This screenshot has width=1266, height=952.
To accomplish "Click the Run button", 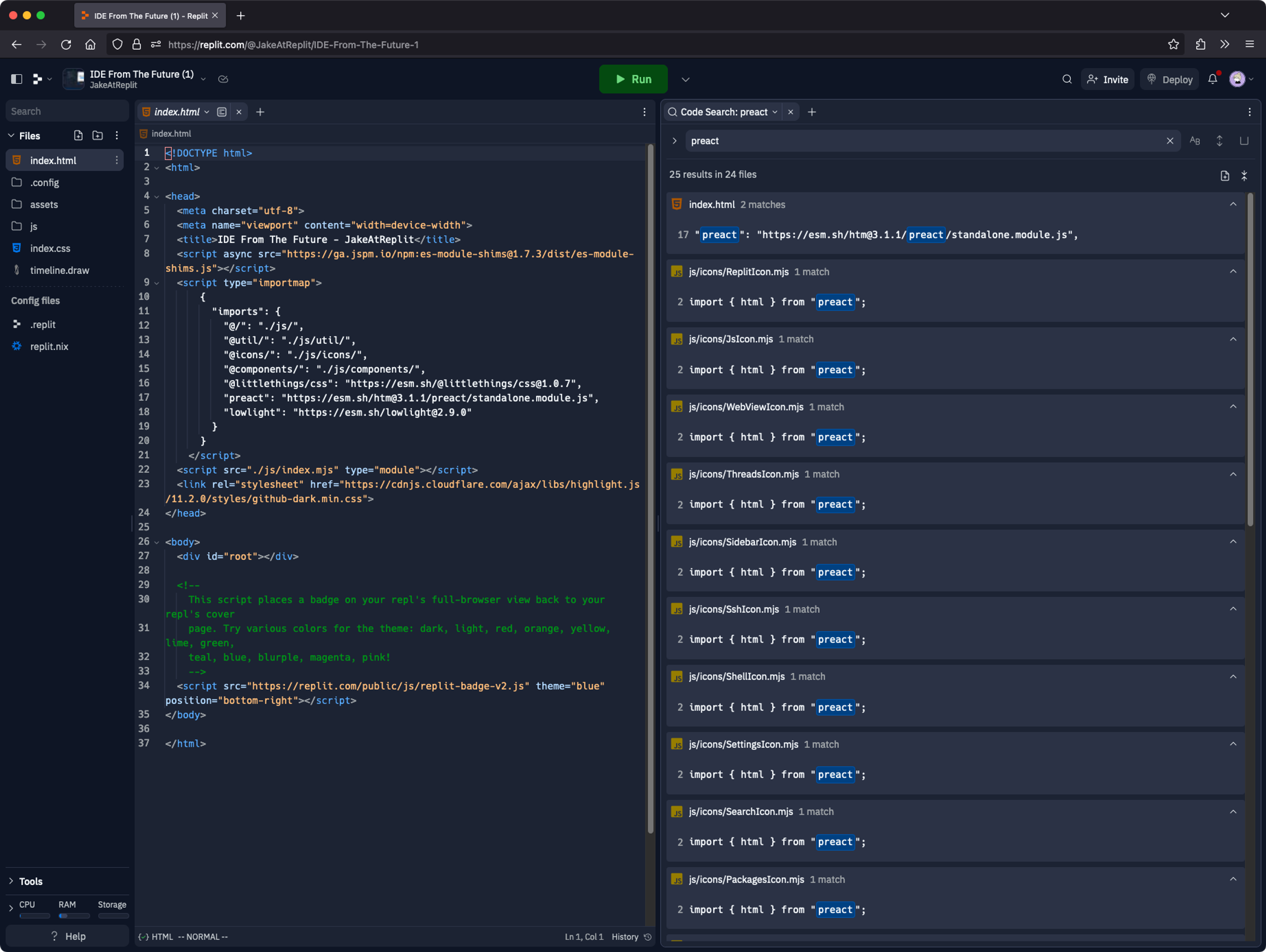I will click(x=633, y=79).
